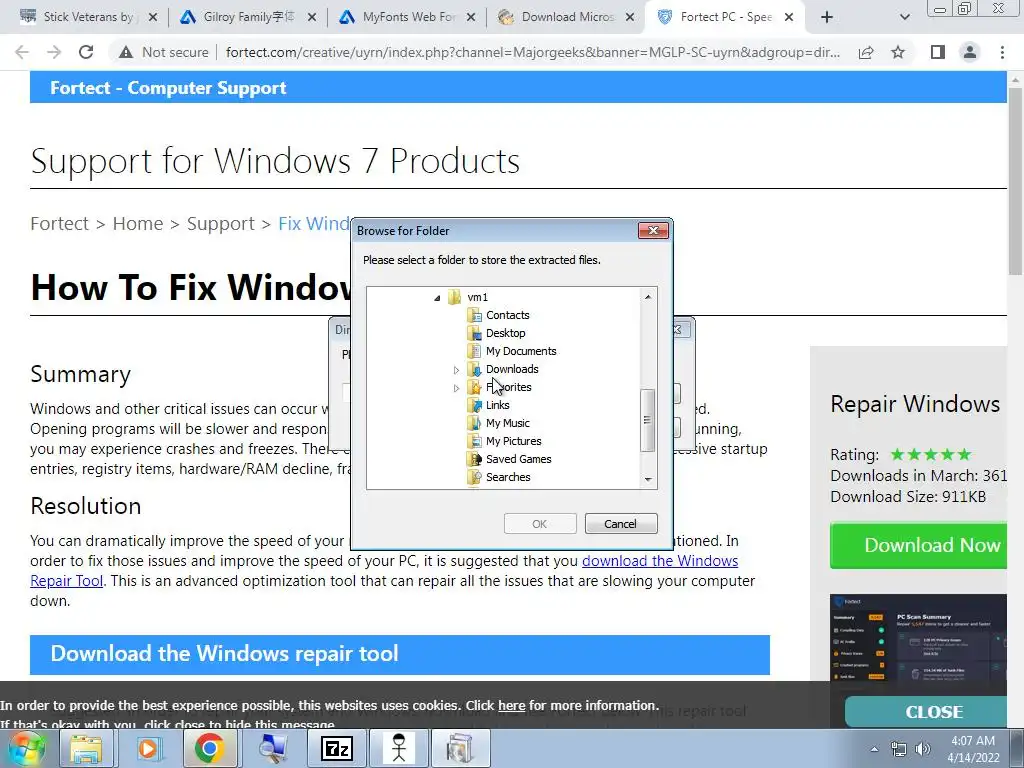Click the Links folder icon

[x=475, y=405]
